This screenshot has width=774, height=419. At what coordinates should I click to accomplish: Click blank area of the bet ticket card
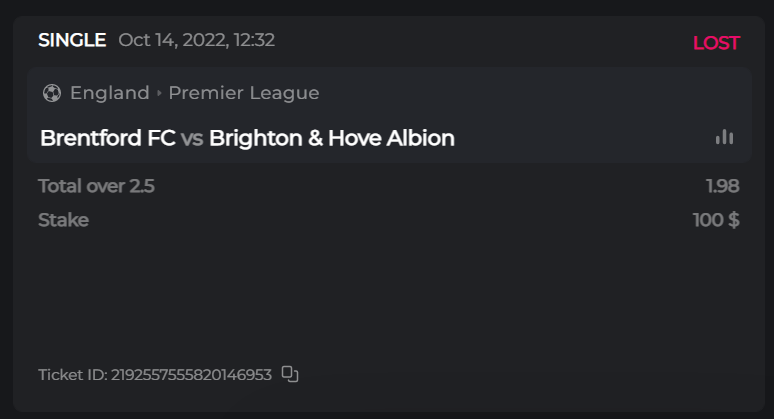(x=400, y=300)
